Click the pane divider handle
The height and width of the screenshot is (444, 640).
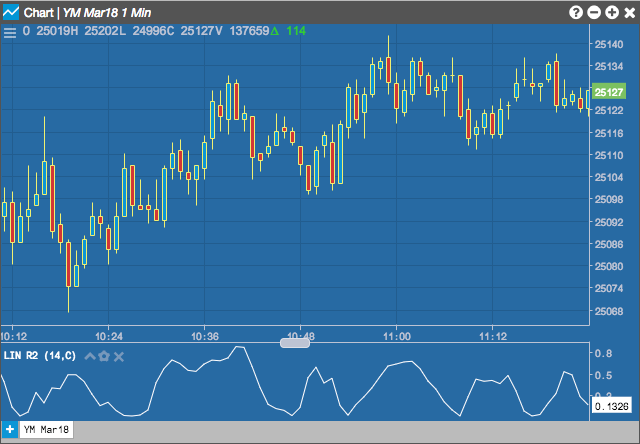click(x=295, y=343)
